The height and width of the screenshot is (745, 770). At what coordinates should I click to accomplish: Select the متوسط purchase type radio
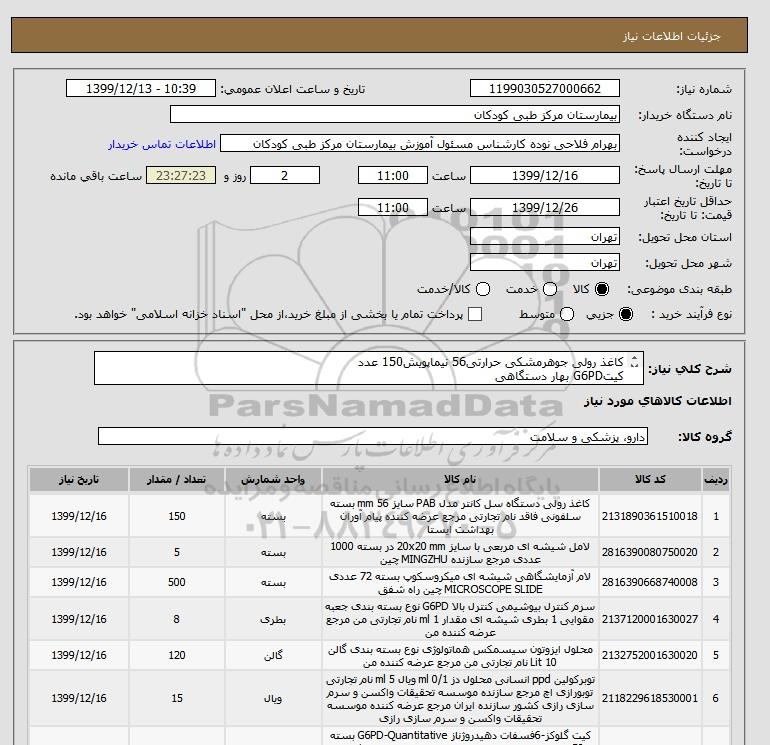point(567,314)
